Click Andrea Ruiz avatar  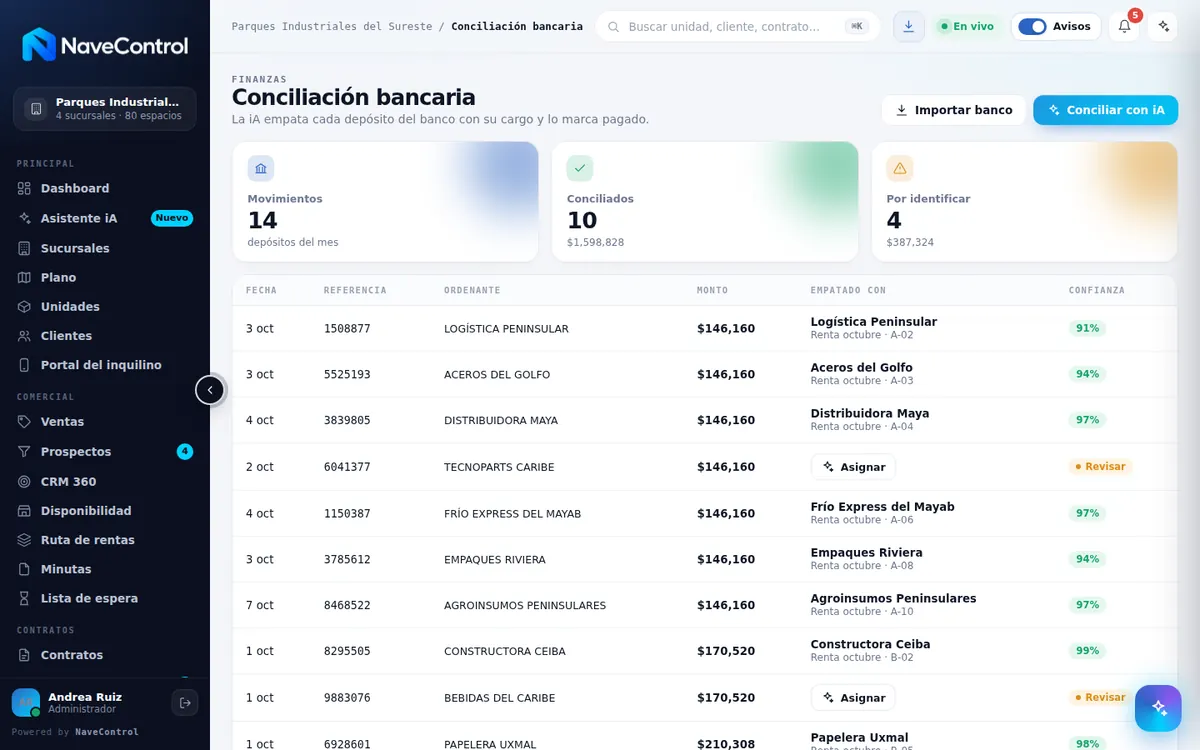26,703
